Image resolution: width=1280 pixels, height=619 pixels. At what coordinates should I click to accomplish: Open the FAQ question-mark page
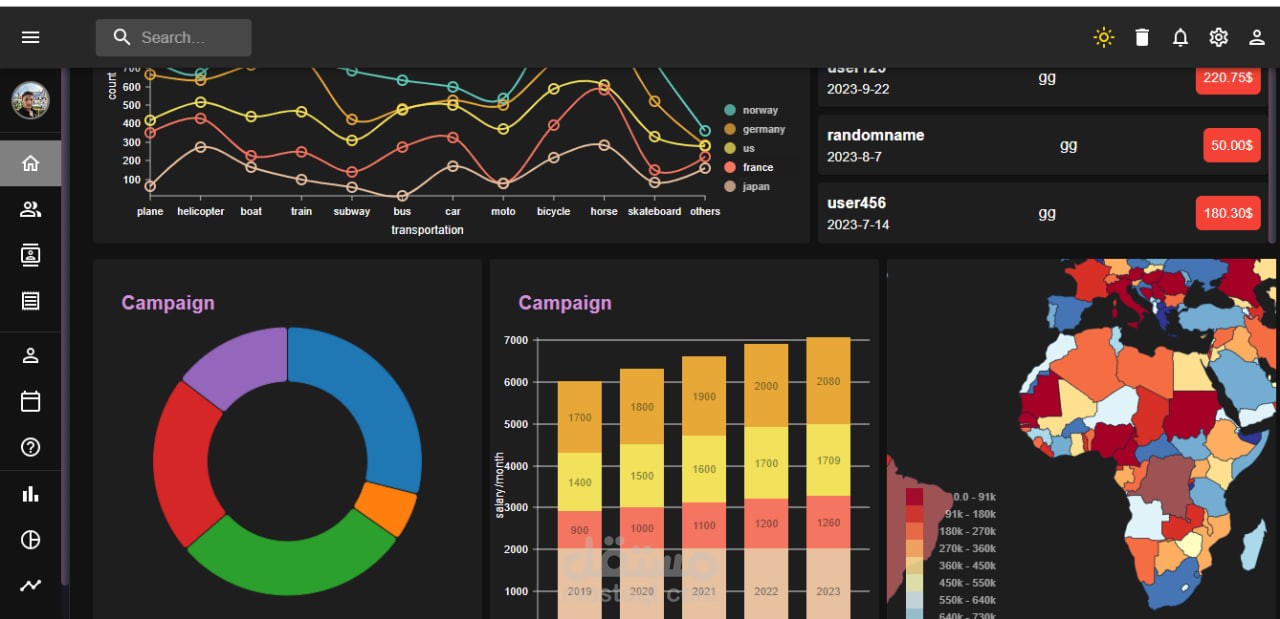click(x=30, y=447)
